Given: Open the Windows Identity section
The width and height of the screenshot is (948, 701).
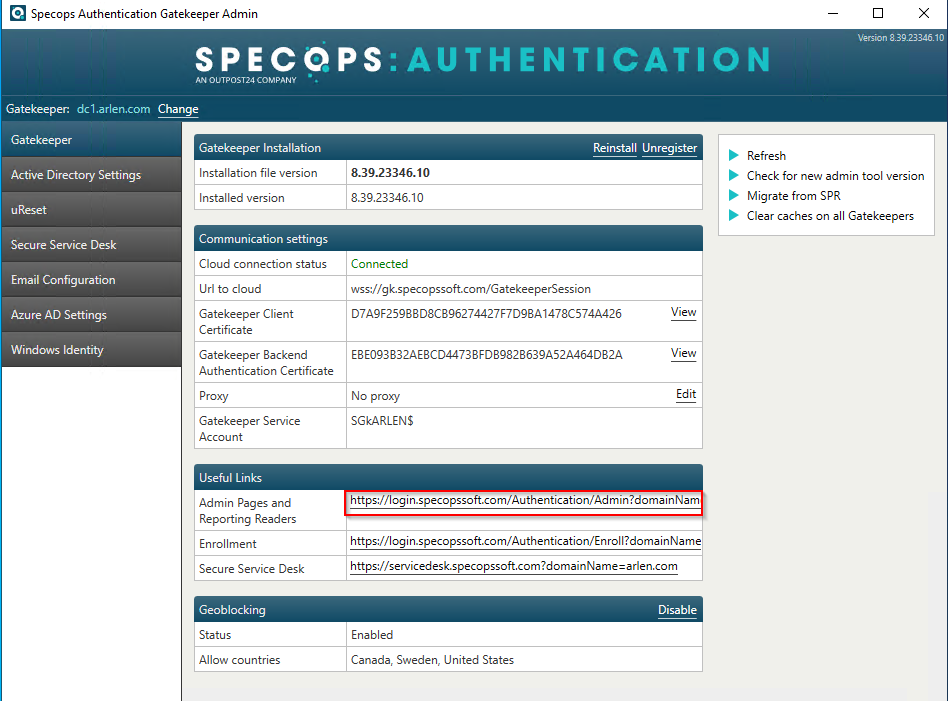Looking at the screenshot, I should [91, 350].
